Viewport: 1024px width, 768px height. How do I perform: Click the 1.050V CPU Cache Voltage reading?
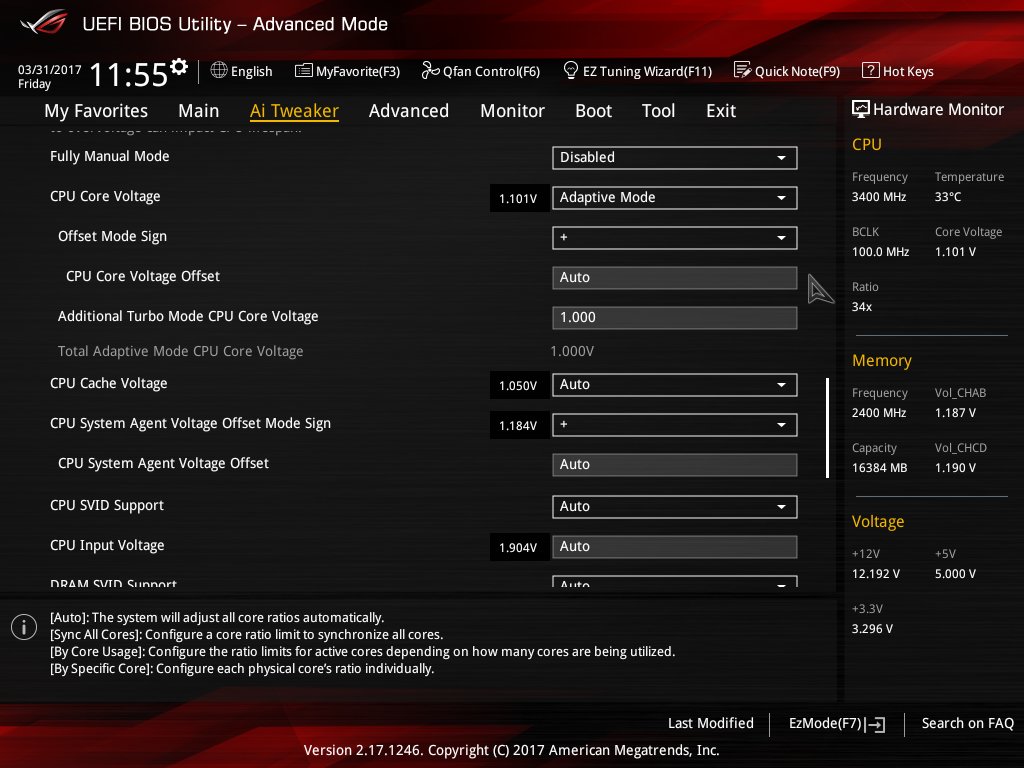click(518, 386)
